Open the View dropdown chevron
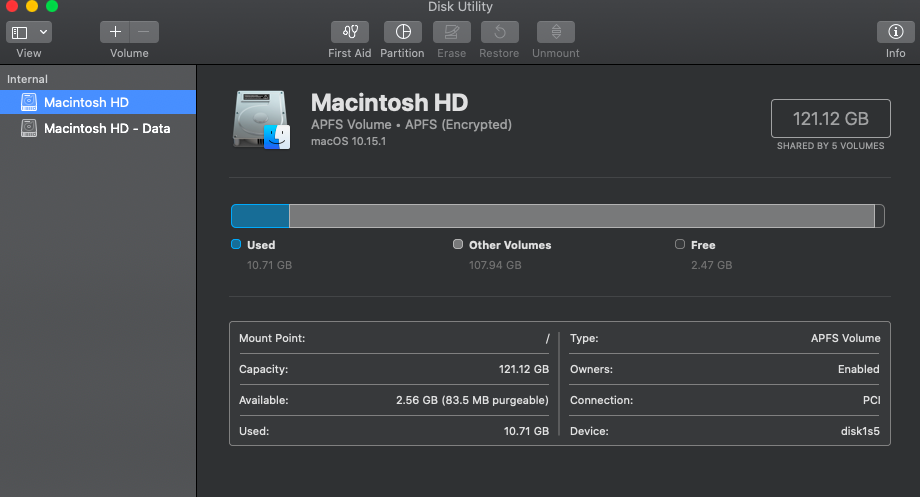 coord(43,32)
